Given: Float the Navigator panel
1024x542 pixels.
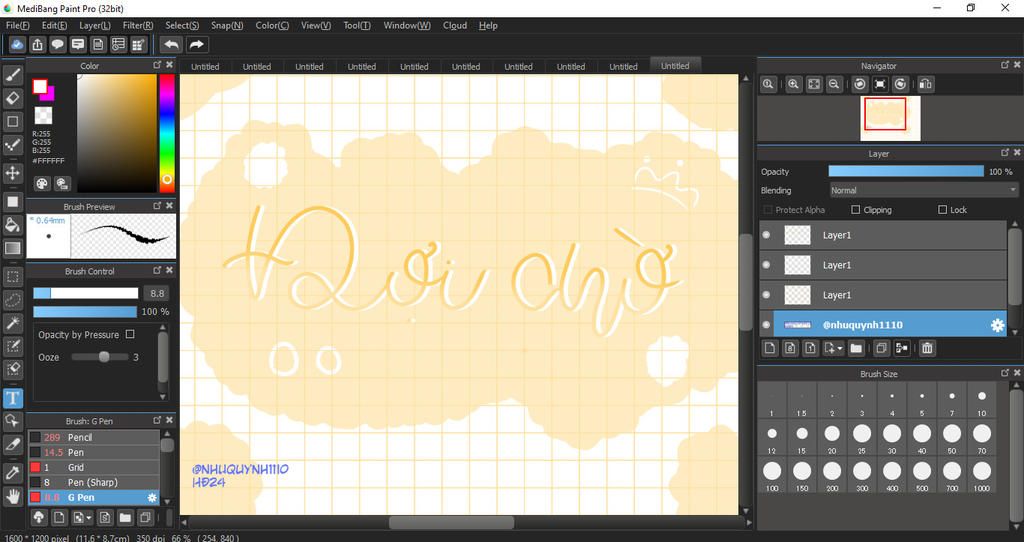Looking at the screenshot, I should click(1004, 65).
